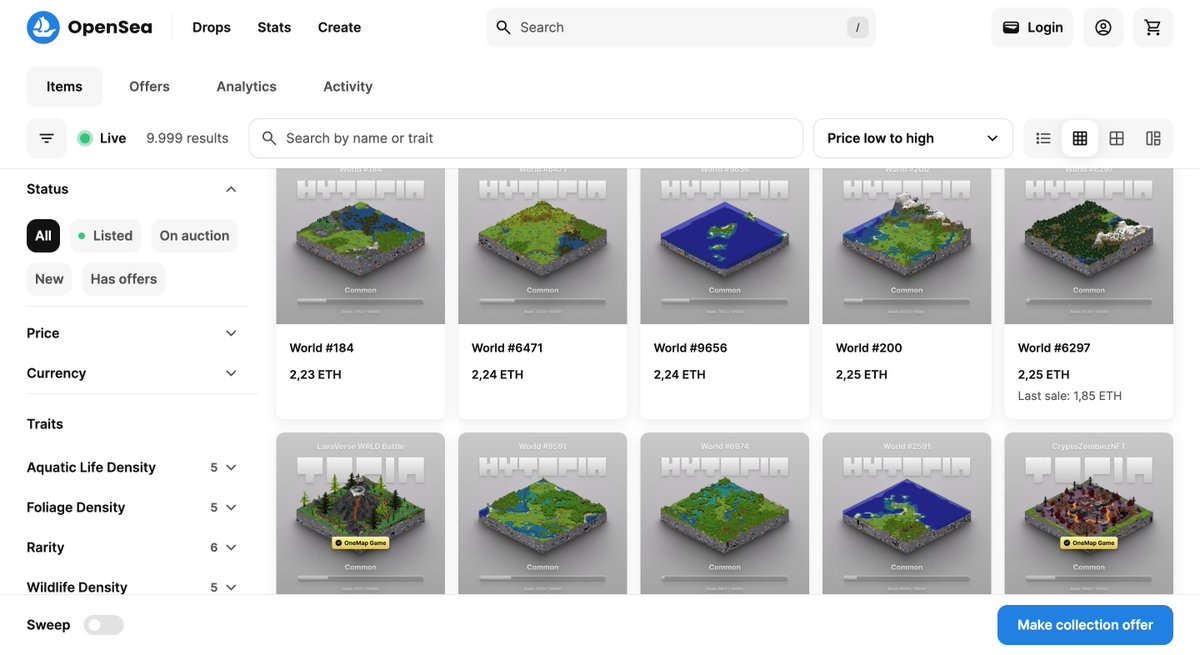Image resolution: width=1200 pixels, height=655 pixels.
Task: Click Search by name or trait field
Action: [x=526, y=138]
